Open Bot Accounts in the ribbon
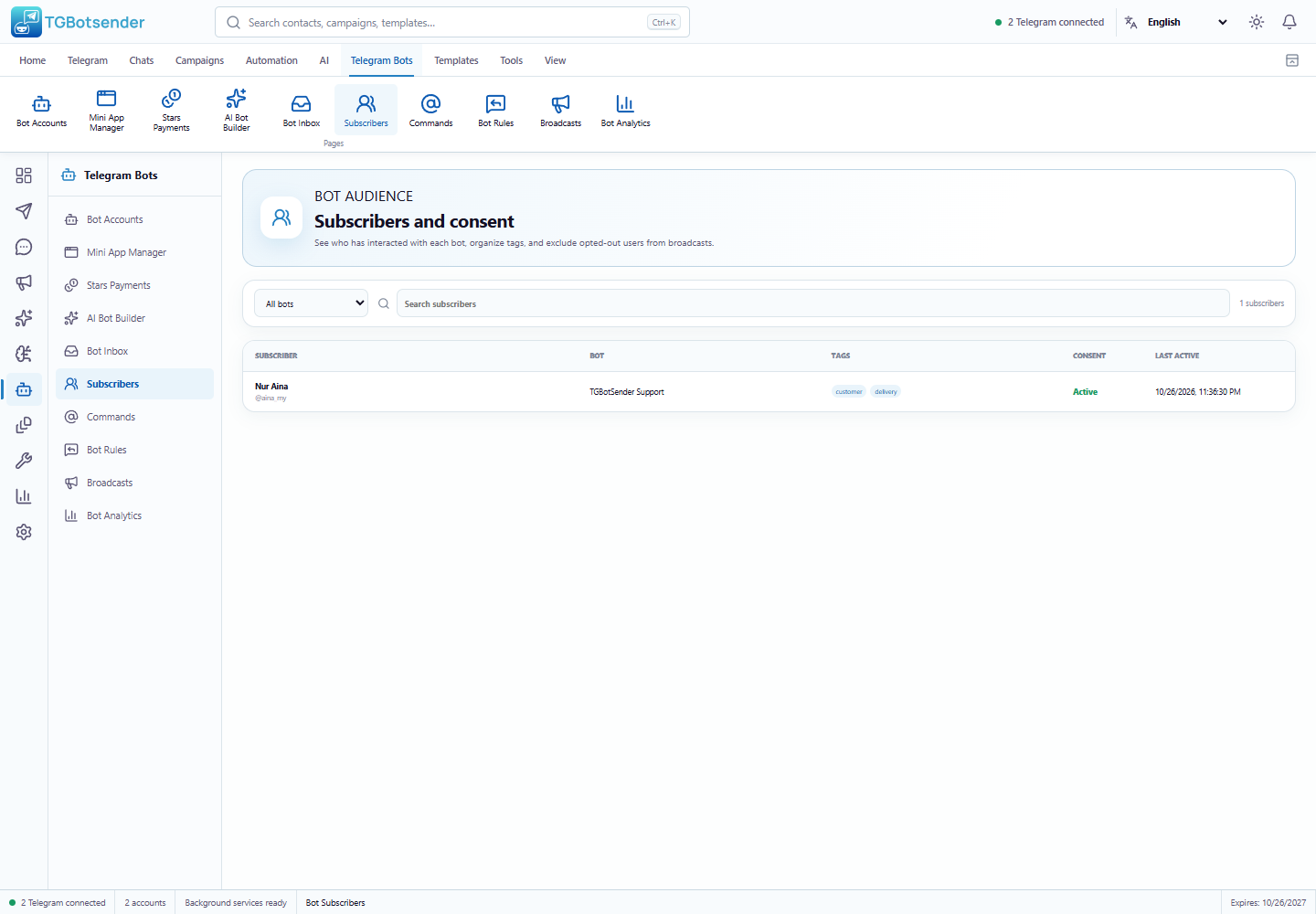The height and width of the screenshot is (914, 1316). tap(41, 110)
